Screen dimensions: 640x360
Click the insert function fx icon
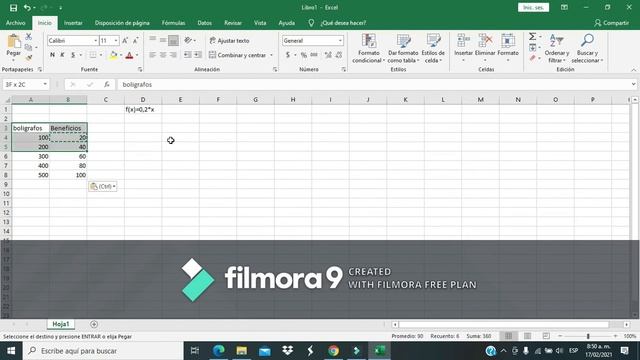[x=107, y=84]
